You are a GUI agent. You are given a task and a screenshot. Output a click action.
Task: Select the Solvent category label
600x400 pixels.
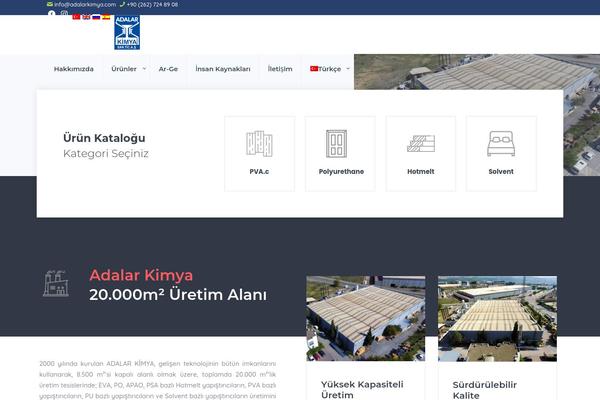click(501, 171)
